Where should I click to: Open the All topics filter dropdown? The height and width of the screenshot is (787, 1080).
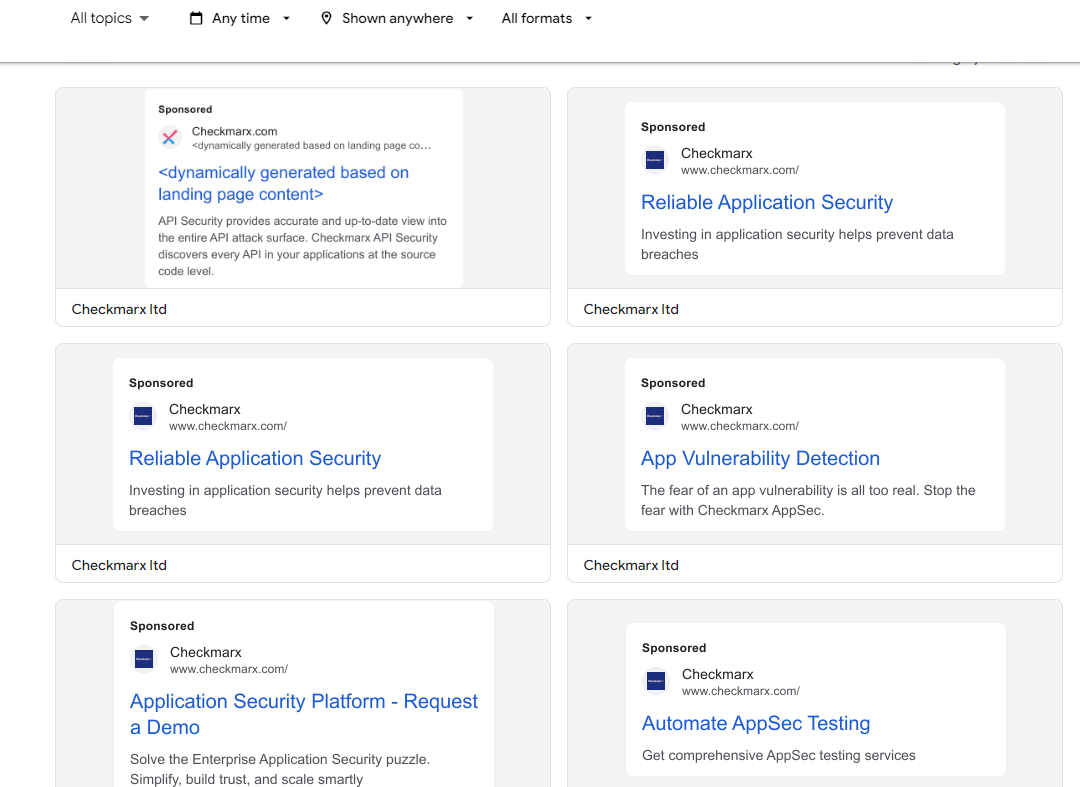110,19
